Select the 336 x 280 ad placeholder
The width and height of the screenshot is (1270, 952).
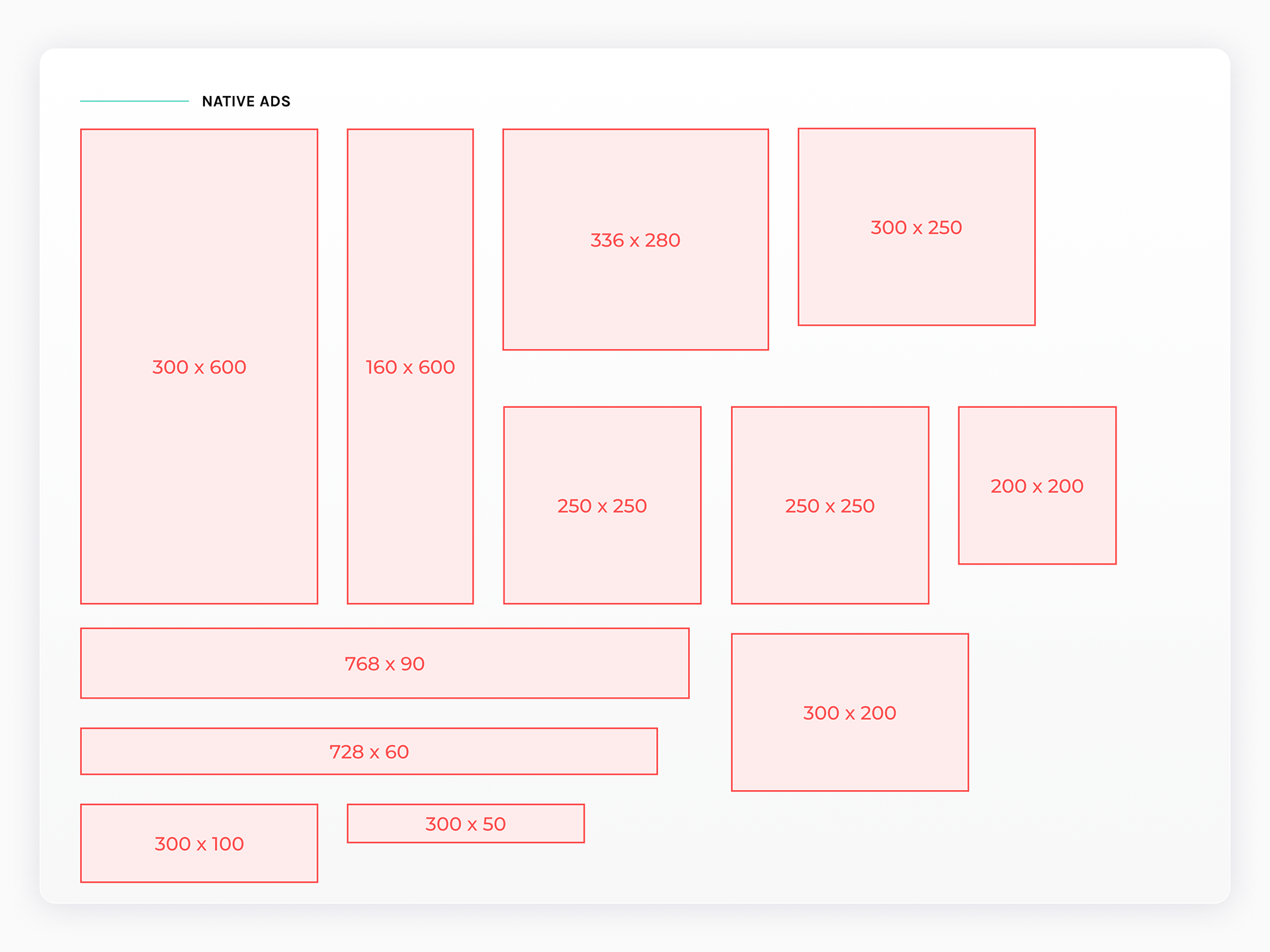tap(636, 239)
